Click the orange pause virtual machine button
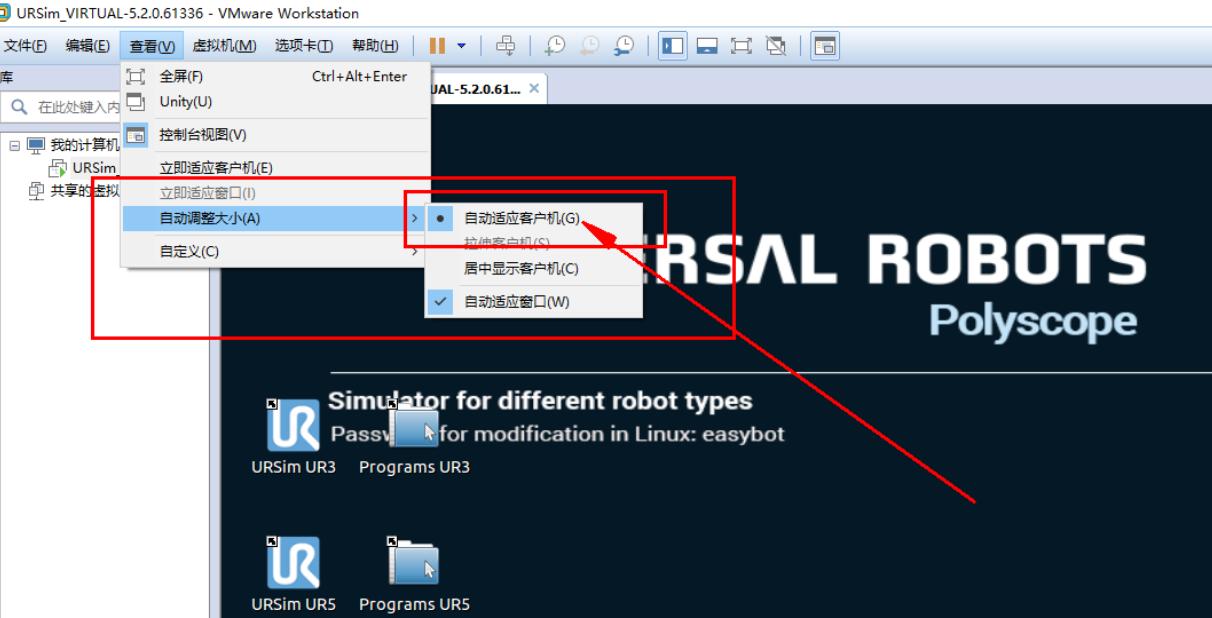The image size is (1212, 618). pyautogui.click(x=437, y=46)
